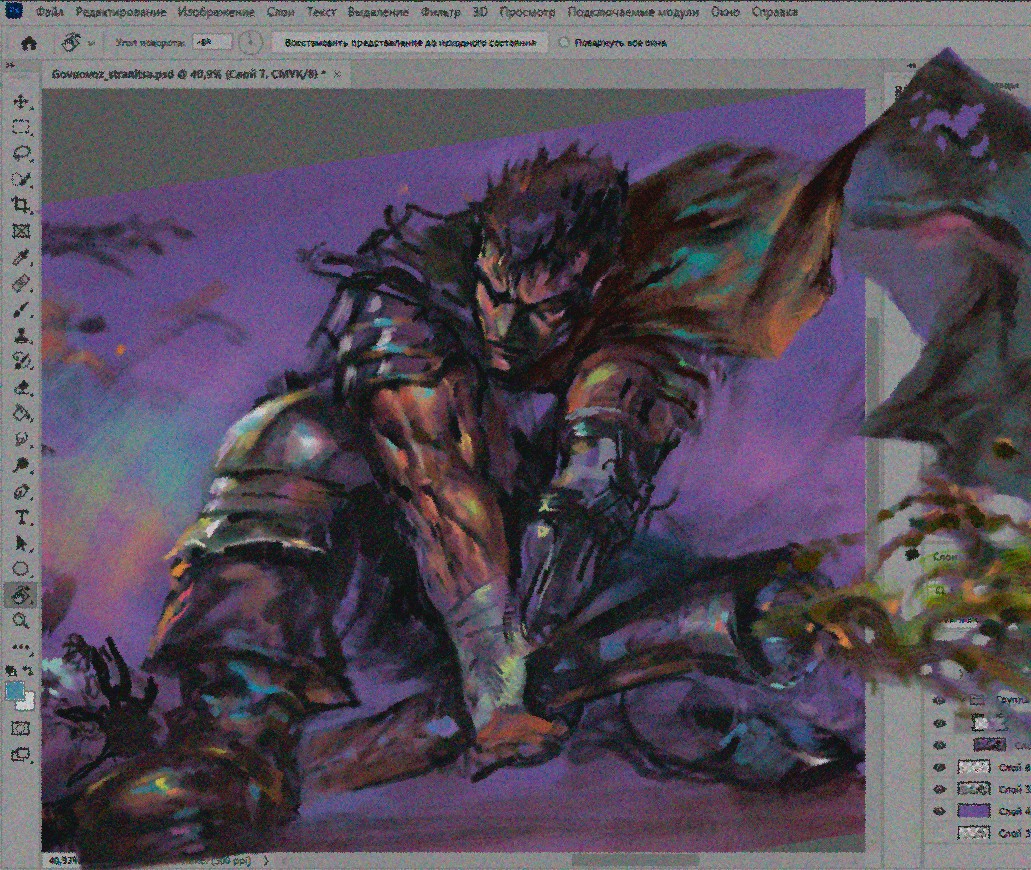Select the Crop tool
The height and width of the screenshot is (870, 1031).
pyautogui.click(x=21, y=206)
